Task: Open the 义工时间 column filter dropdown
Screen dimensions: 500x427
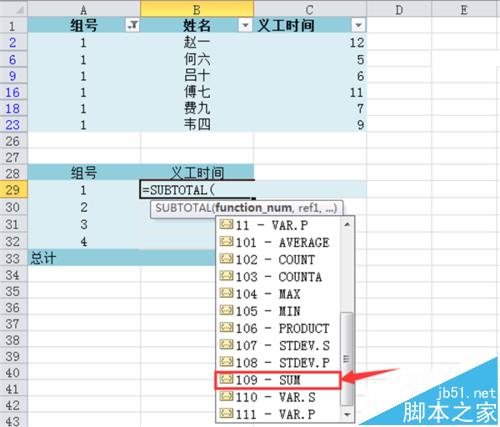Action: pyautogui.click(x=358, y=25)
